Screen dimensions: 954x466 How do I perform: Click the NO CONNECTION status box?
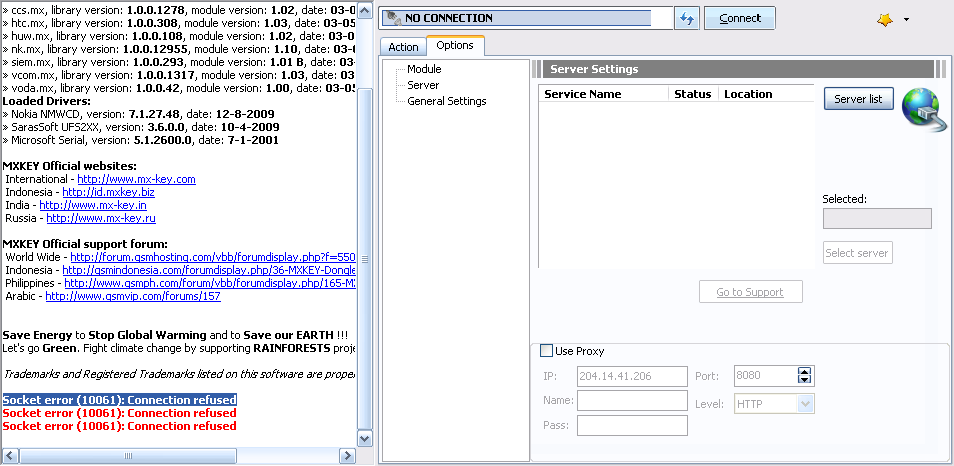pos(527,18)
